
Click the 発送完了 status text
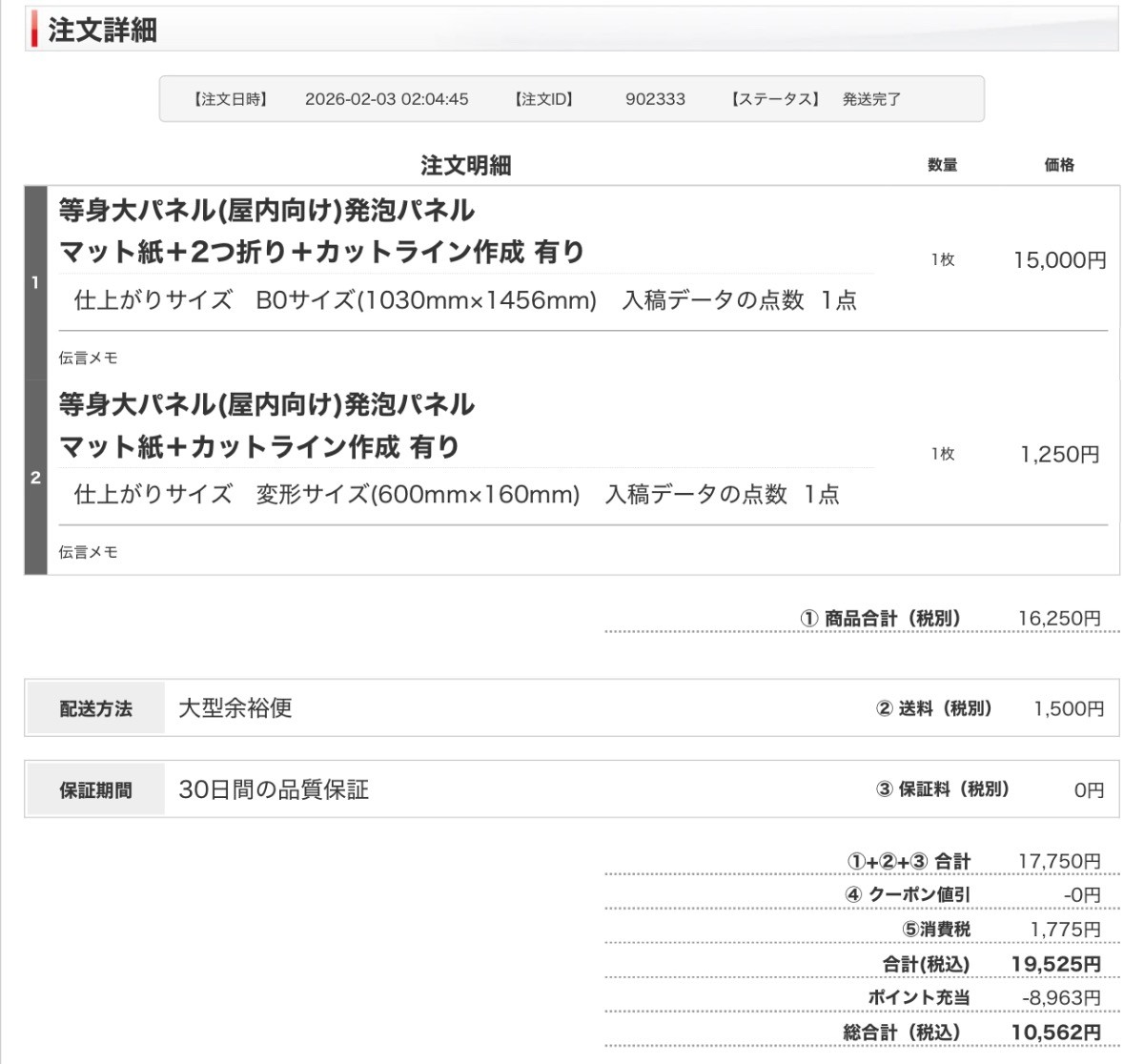point(871,99)
